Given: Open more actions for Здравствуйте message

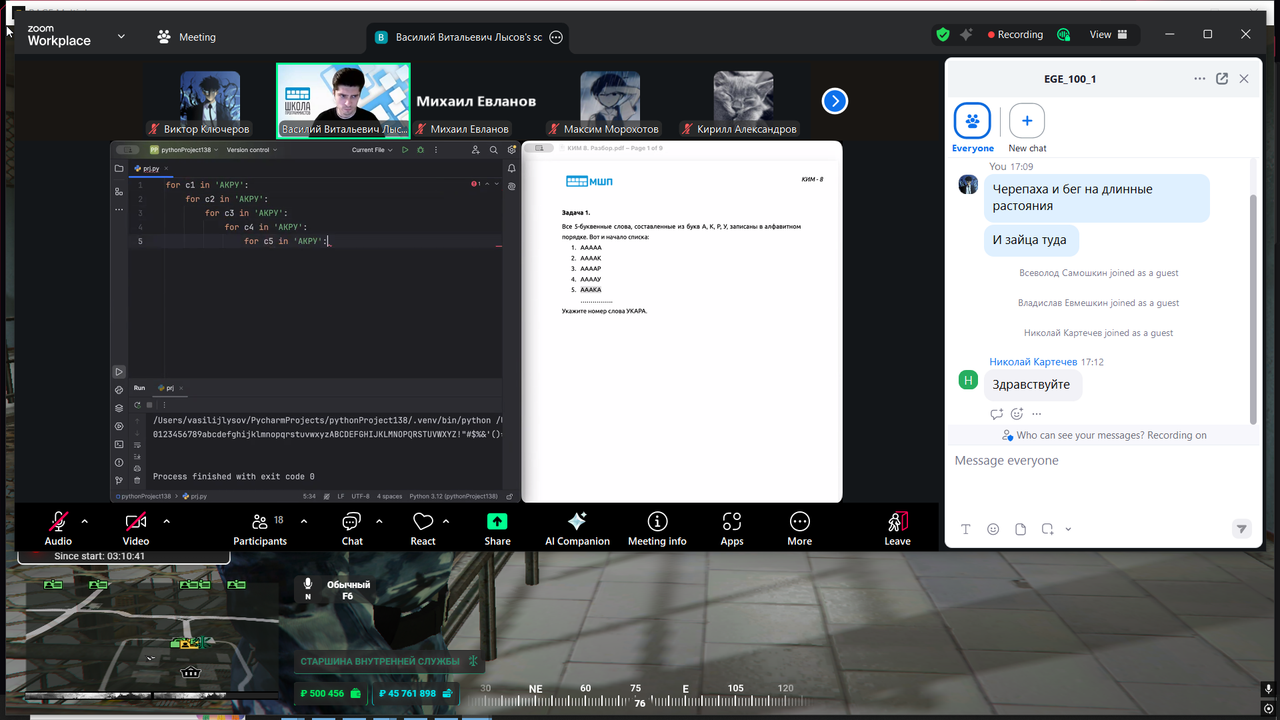Looking at the screenshot, I should pyautogui.click(x=1037, y=414).
